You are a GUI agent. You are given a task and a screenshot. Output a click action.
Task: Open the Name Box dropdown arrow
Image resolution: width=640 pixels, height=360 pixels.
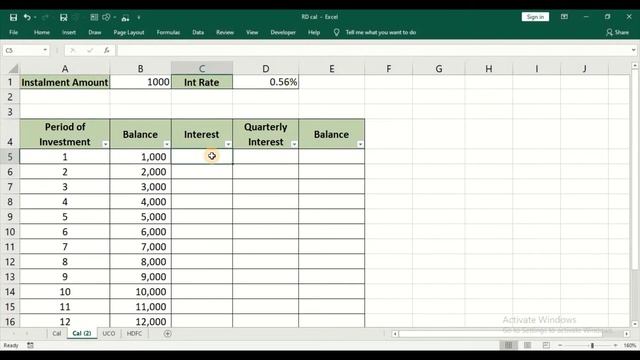[x=45, y=50]
